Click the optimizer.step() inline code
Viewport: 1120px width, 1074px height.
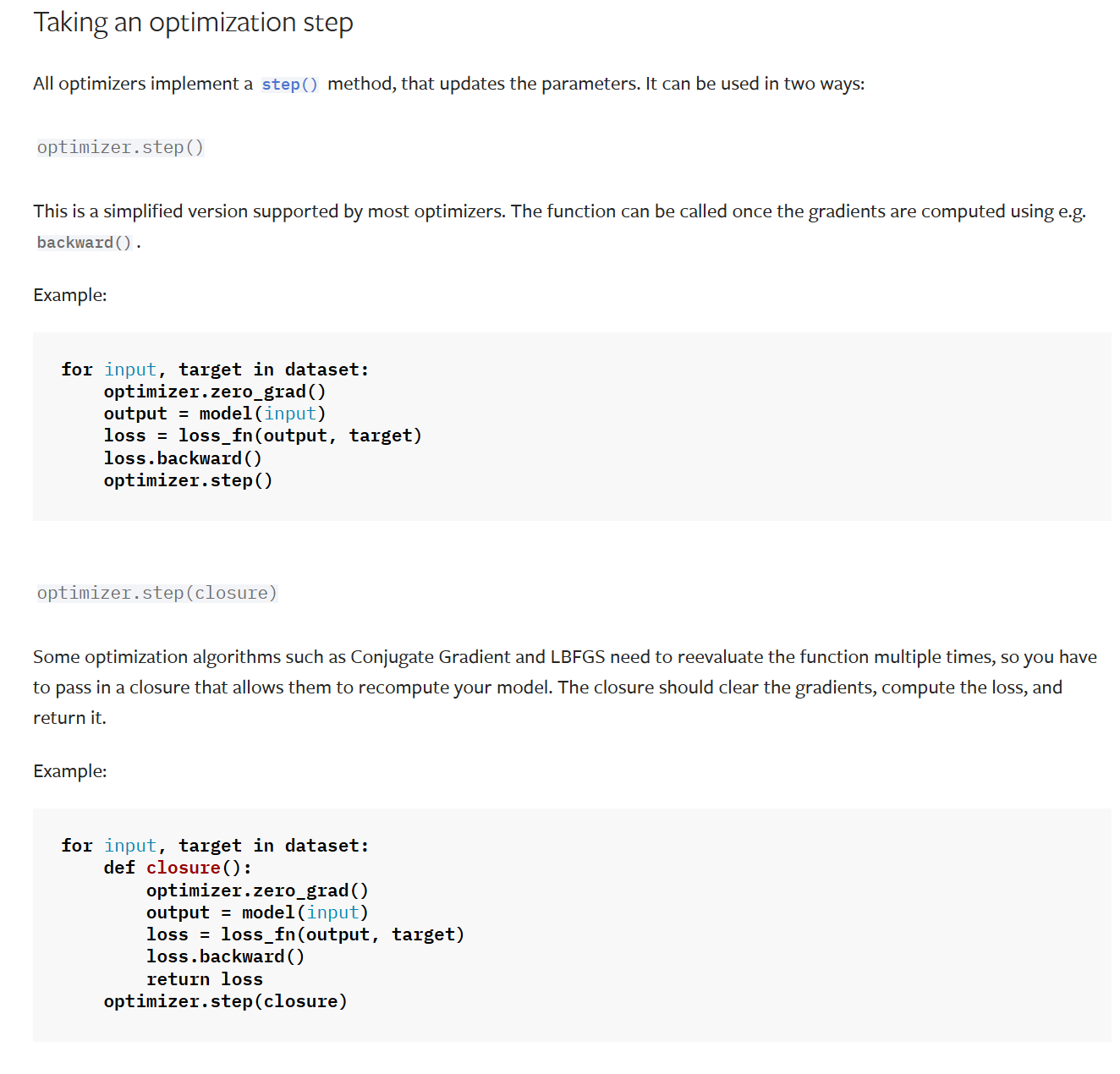pyautogui.click(x=120, y=147)
